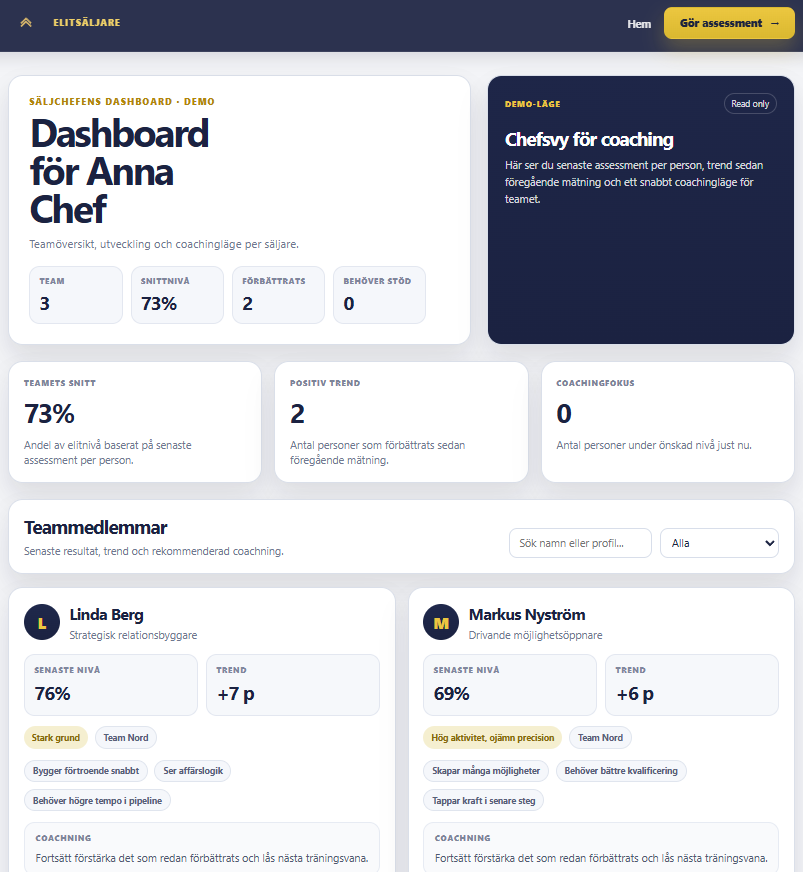
Task: Click the BEHÖVER STÖD stat card
Action: point(379,294)
